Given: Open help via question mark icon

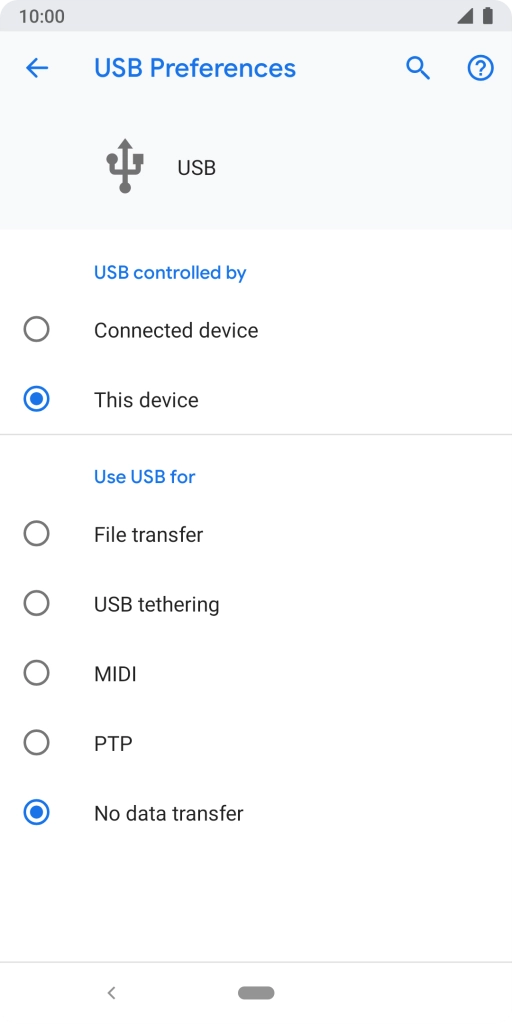Looking at the screenshot, I should [481, 68].
